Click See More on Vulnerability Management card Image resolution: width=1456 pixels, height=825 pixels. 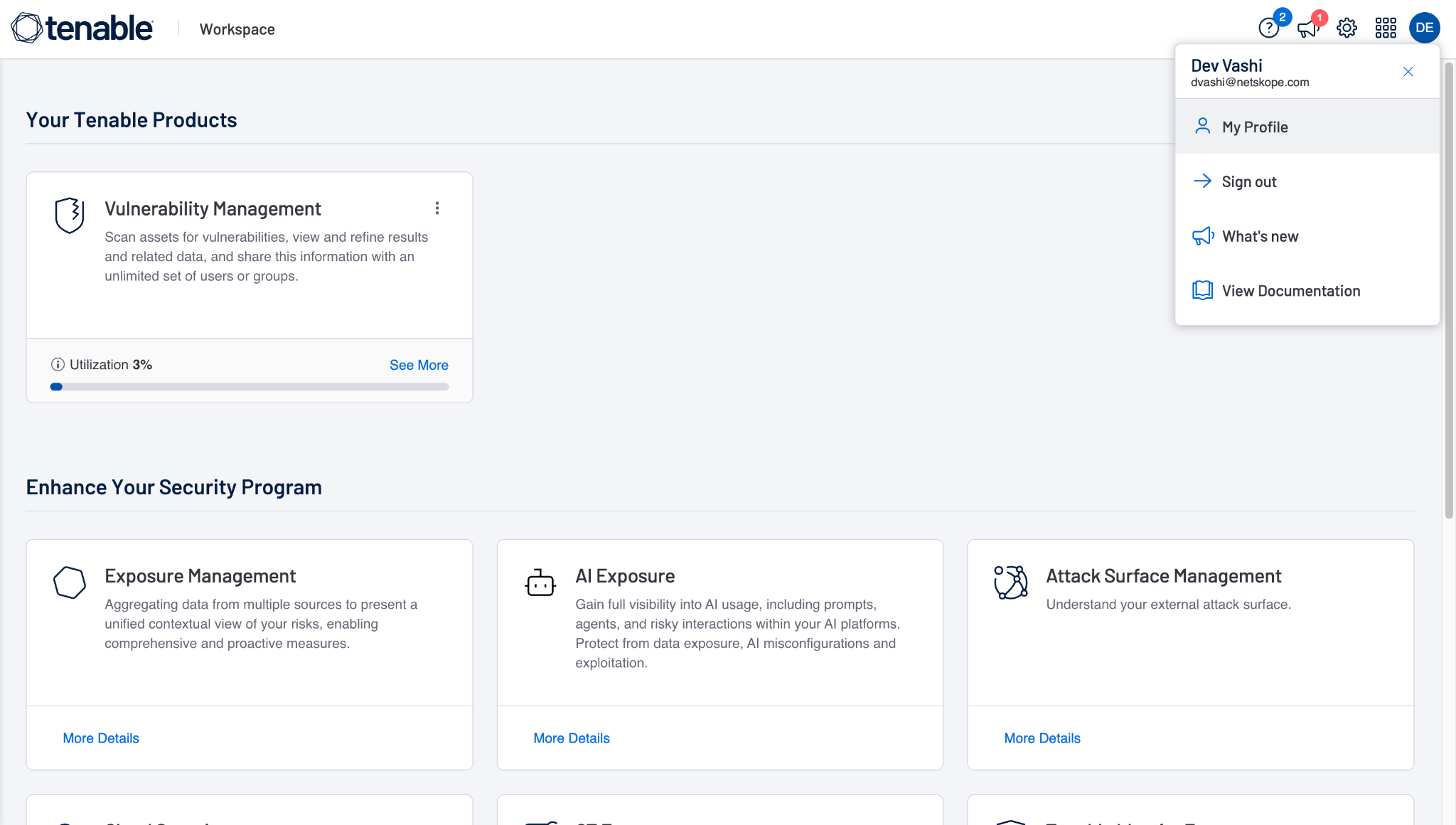(x=419, y=365)
